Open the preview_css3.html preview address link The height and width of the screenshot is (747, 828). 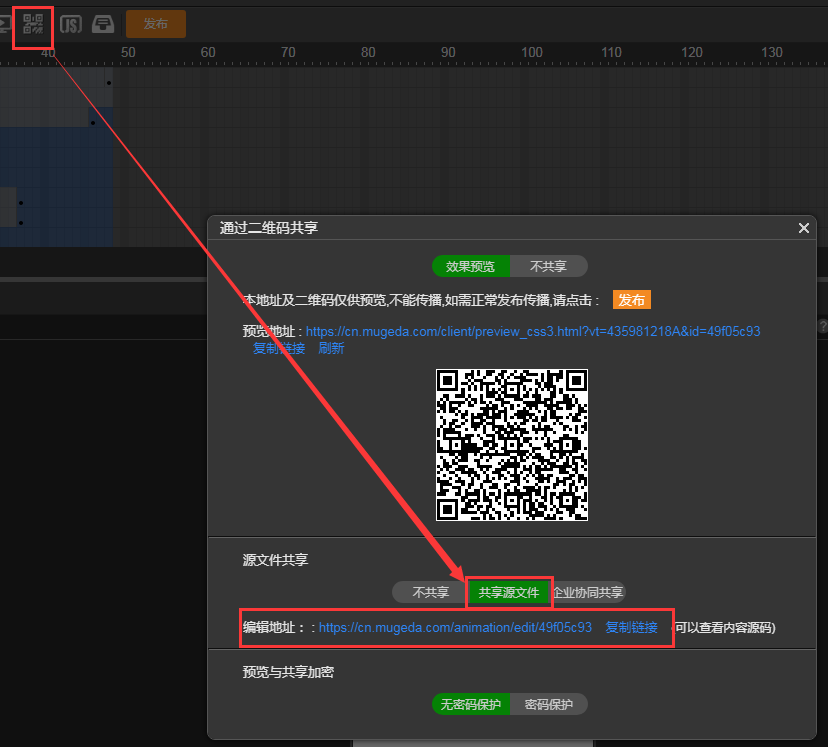pos(533,332)
